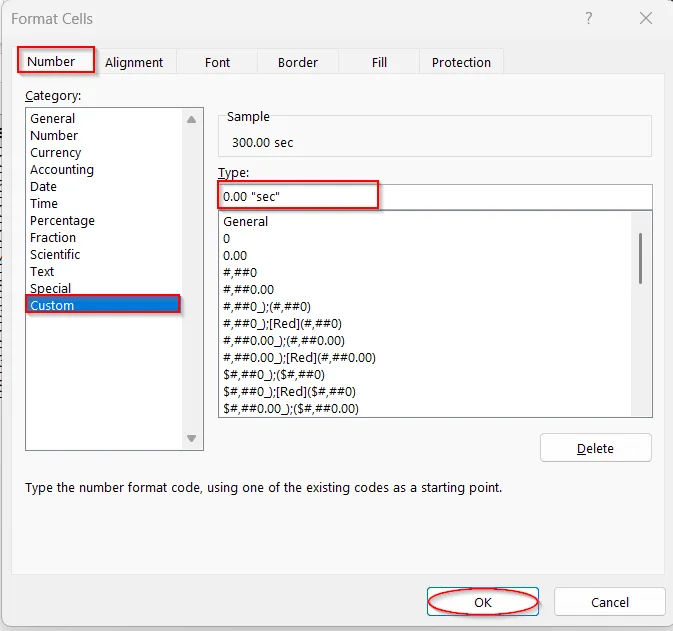This screenshot has height=631, width=673.
Task: Go to the Fill tab
Action: pos(379,62)
